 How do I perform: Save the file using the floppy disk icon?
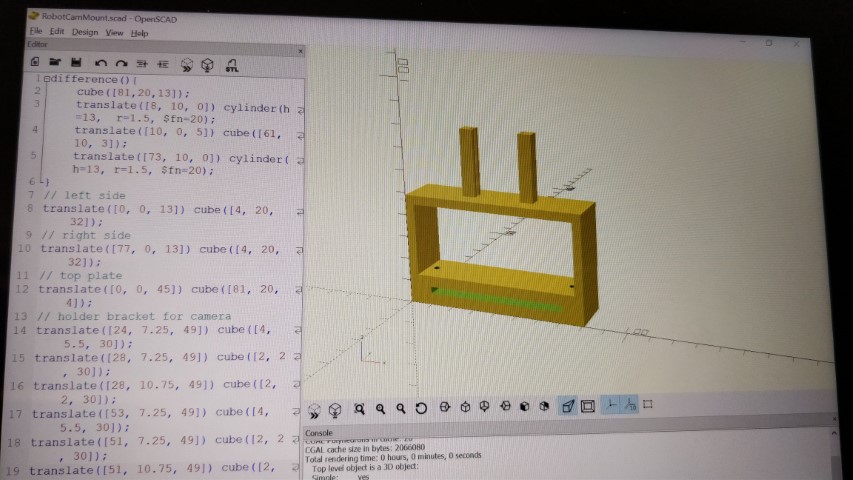[75, 63]
